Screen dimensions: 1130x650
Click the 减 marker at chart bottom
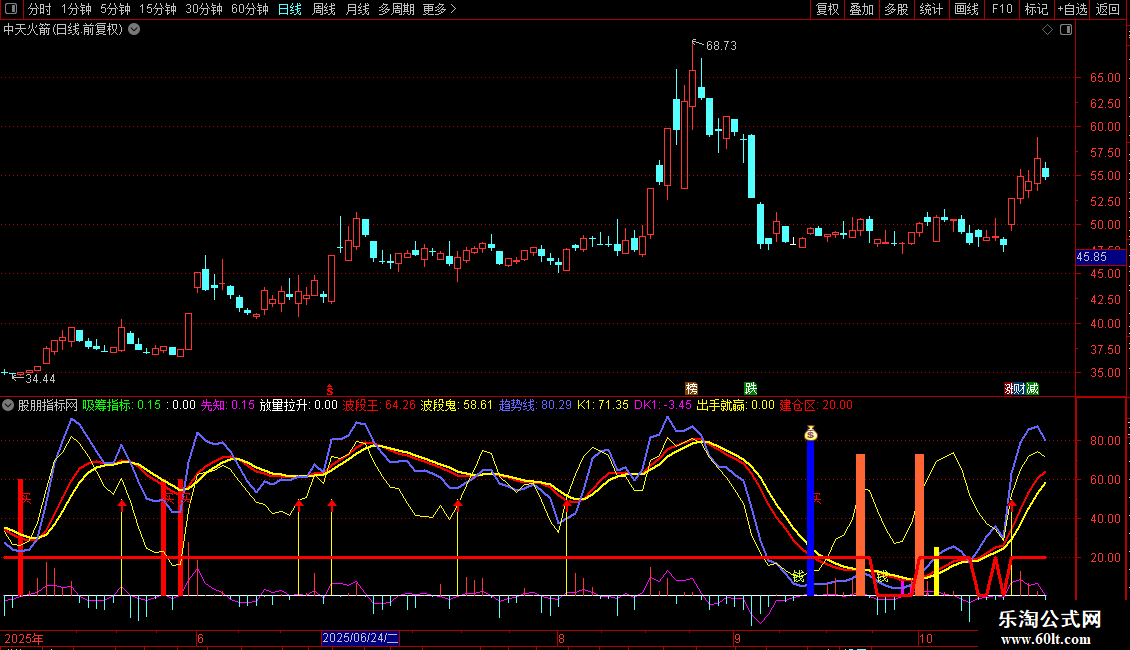pos(1033,388)
